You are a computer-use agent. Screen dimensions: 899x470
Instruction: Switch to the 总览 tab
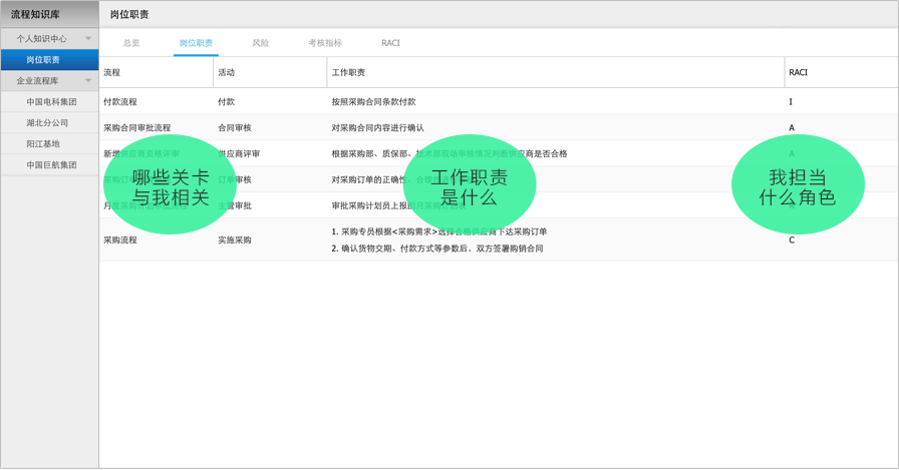coord(131,43)
